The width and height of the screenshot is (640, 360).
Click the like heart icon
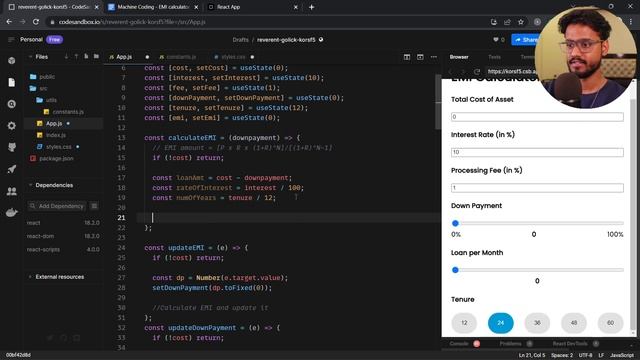[x=496, y=40]
